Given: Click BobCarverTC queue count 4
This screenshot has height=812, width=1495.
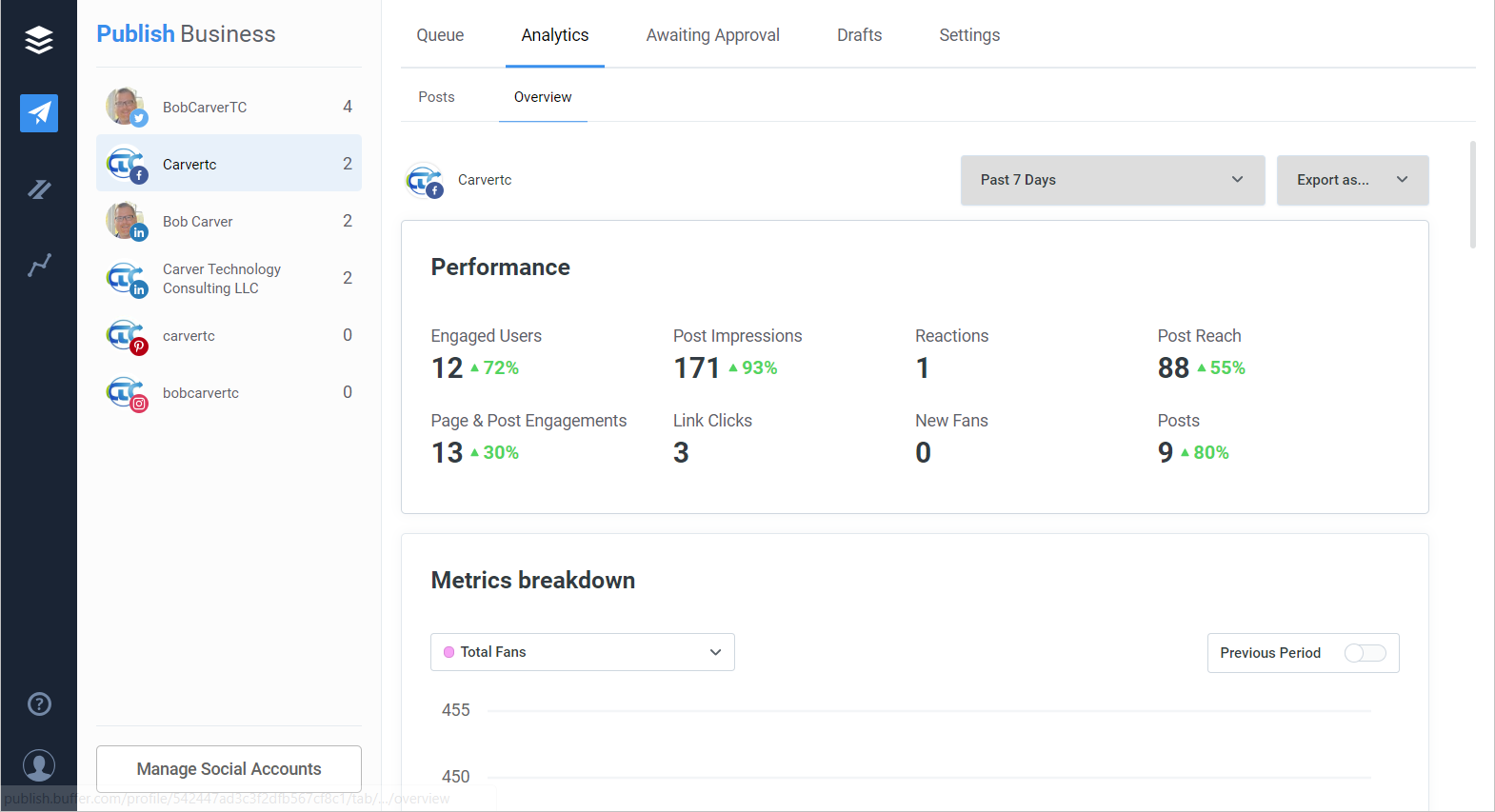Looking at the screenshot, I should [x=348, y=107].
